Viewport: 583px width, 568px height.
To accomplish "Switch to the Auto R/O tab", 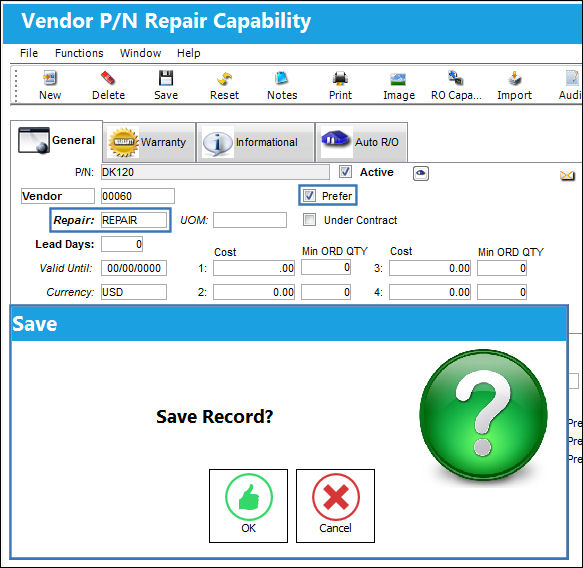I will [361, 142].
